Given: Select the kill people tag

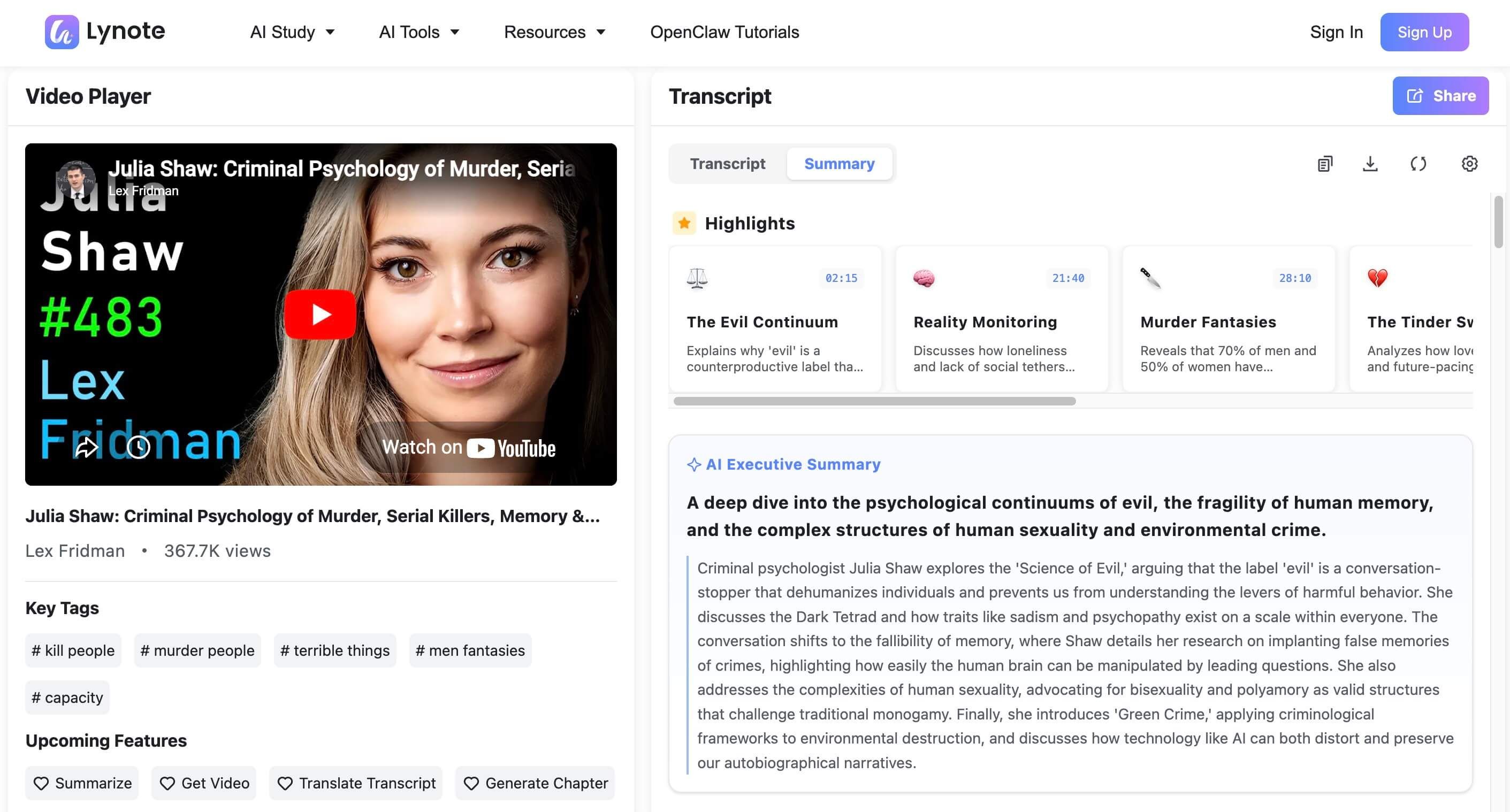Looking at the screenshot, I should 73,650.
